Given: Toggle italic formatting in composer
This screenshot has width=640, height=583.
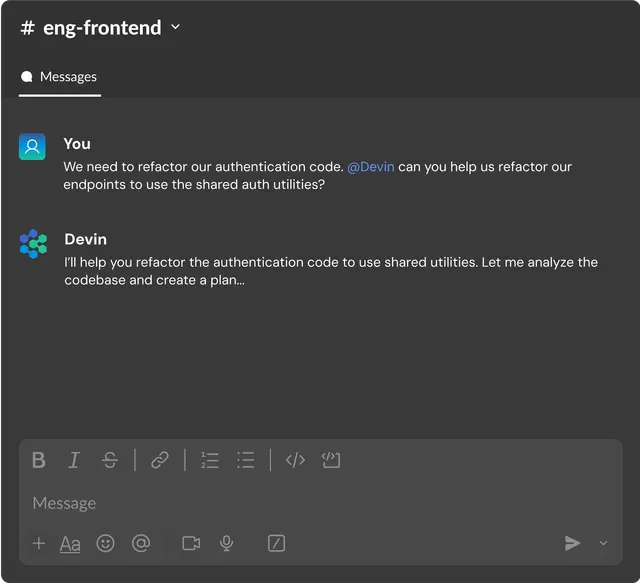Looking at the screenshot, I should point(74,460).
